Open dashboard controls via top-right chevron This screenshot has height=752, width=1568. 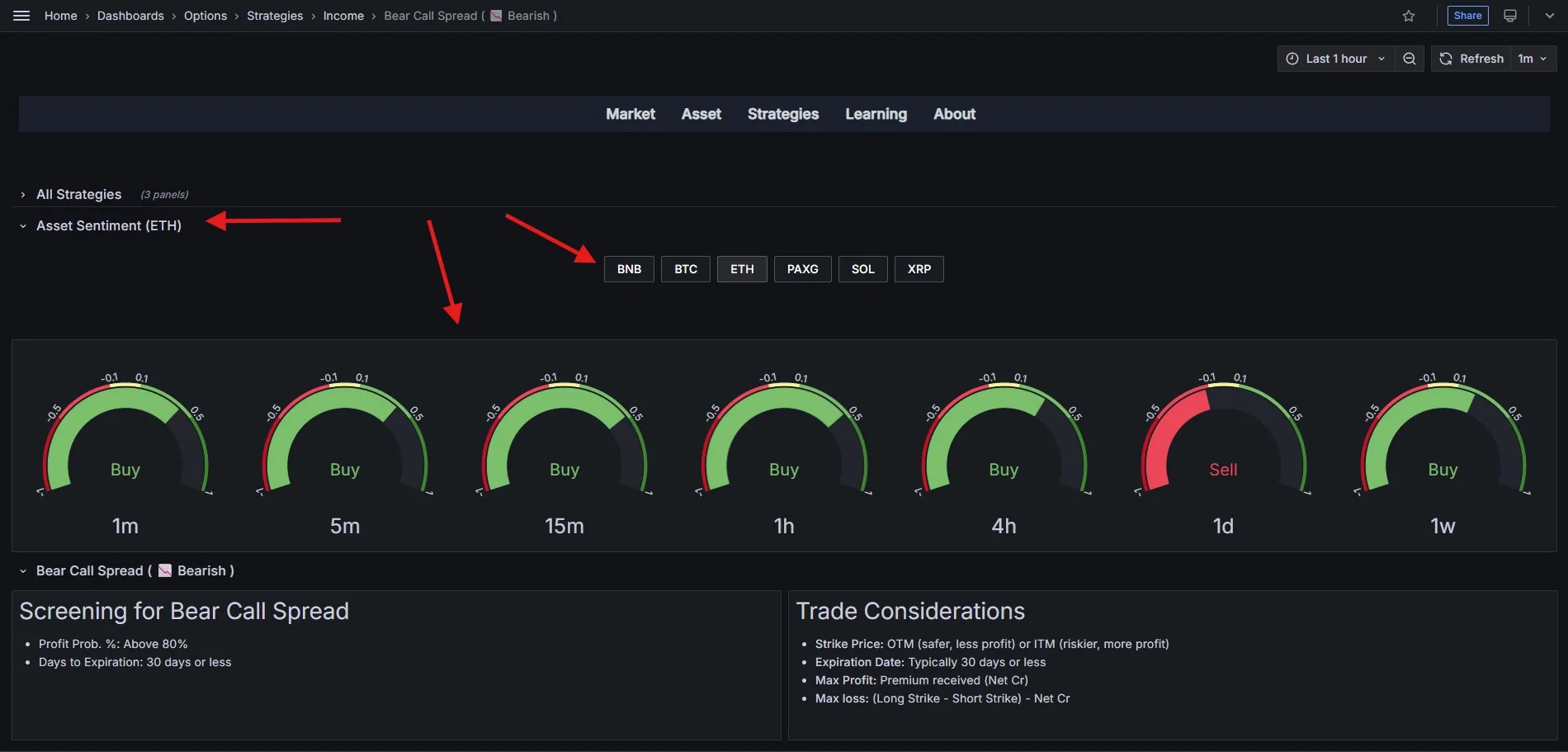pyautogui.click(x=1549, y=15)
